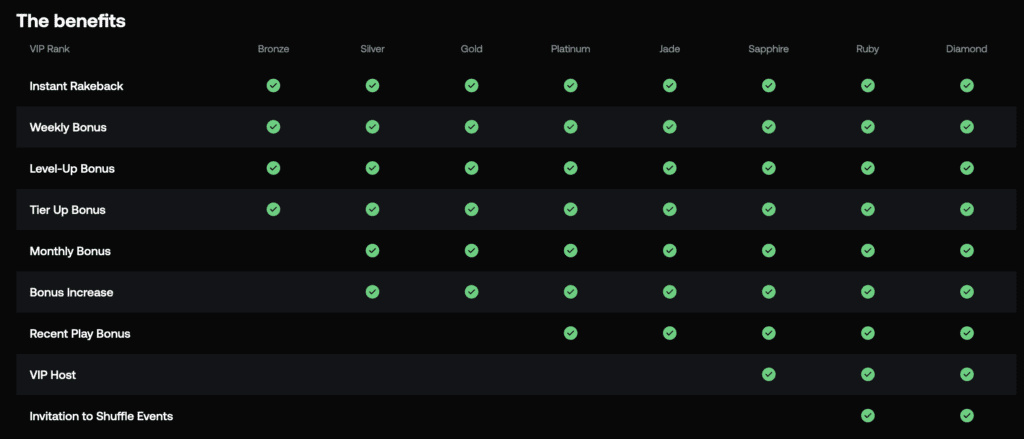Click Monthly Bonus checkmark under Silver
Viewport: 1024px width, 439px height.
(372, 250)
